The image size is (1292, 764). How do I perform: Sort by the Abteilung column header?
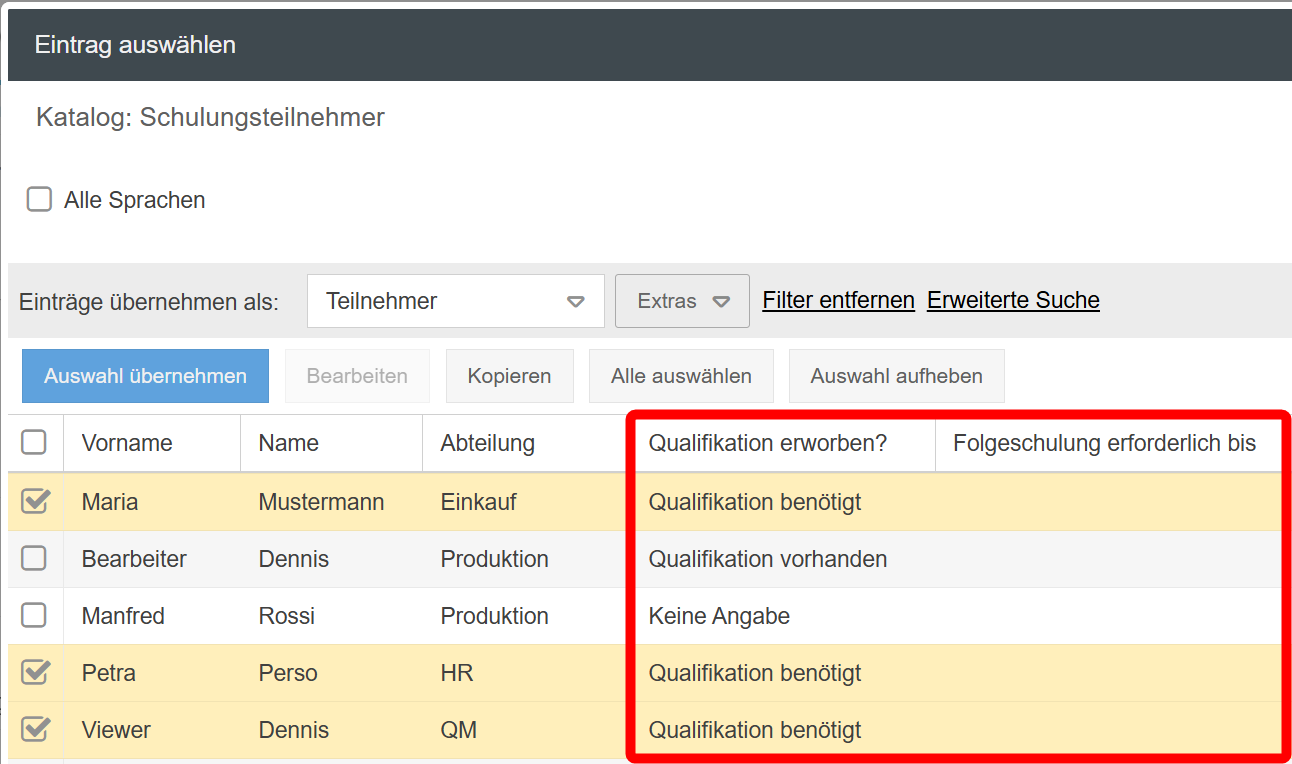(x=487, y=443)
